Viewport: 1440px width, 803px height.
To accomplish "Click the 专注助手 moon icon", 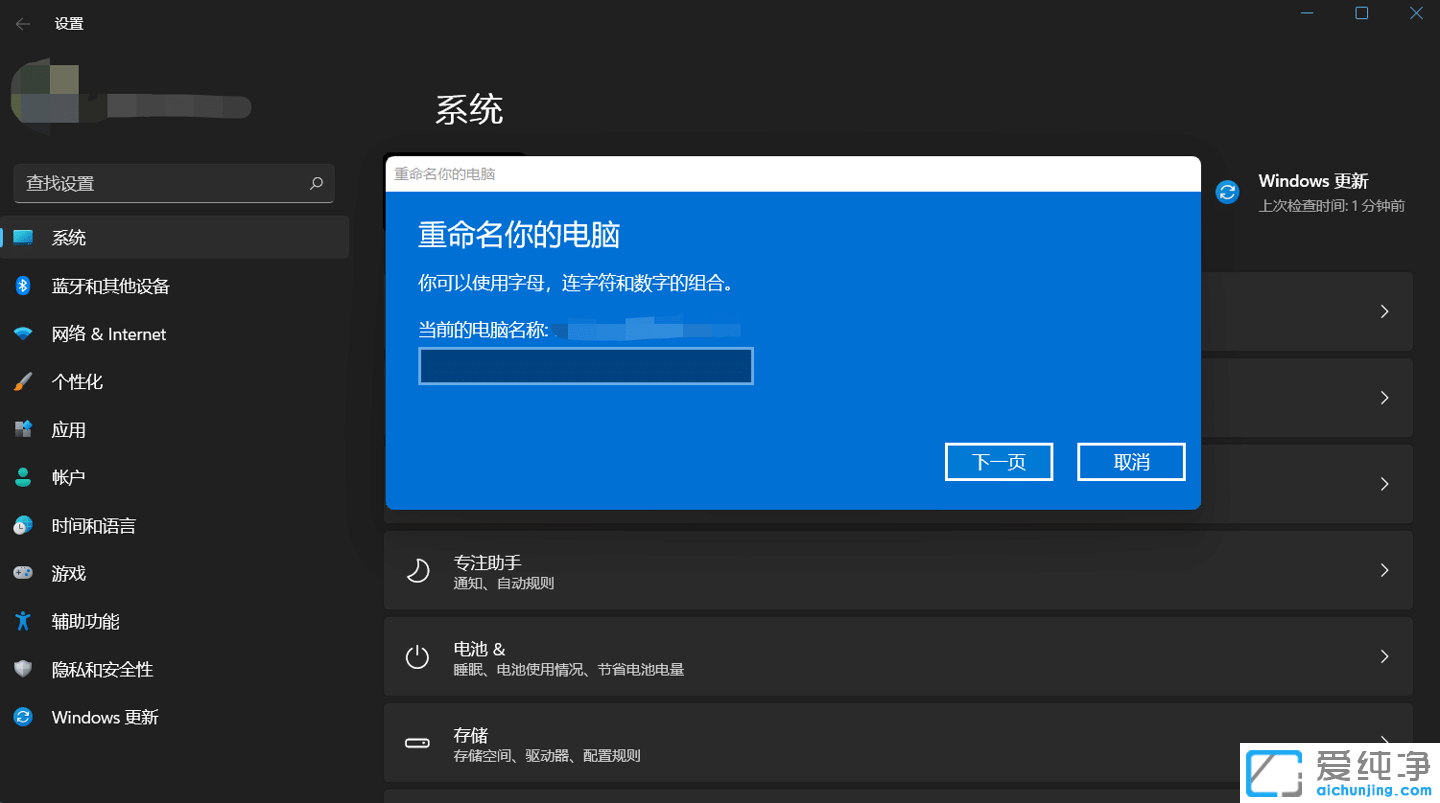I will tap(417, 570).
